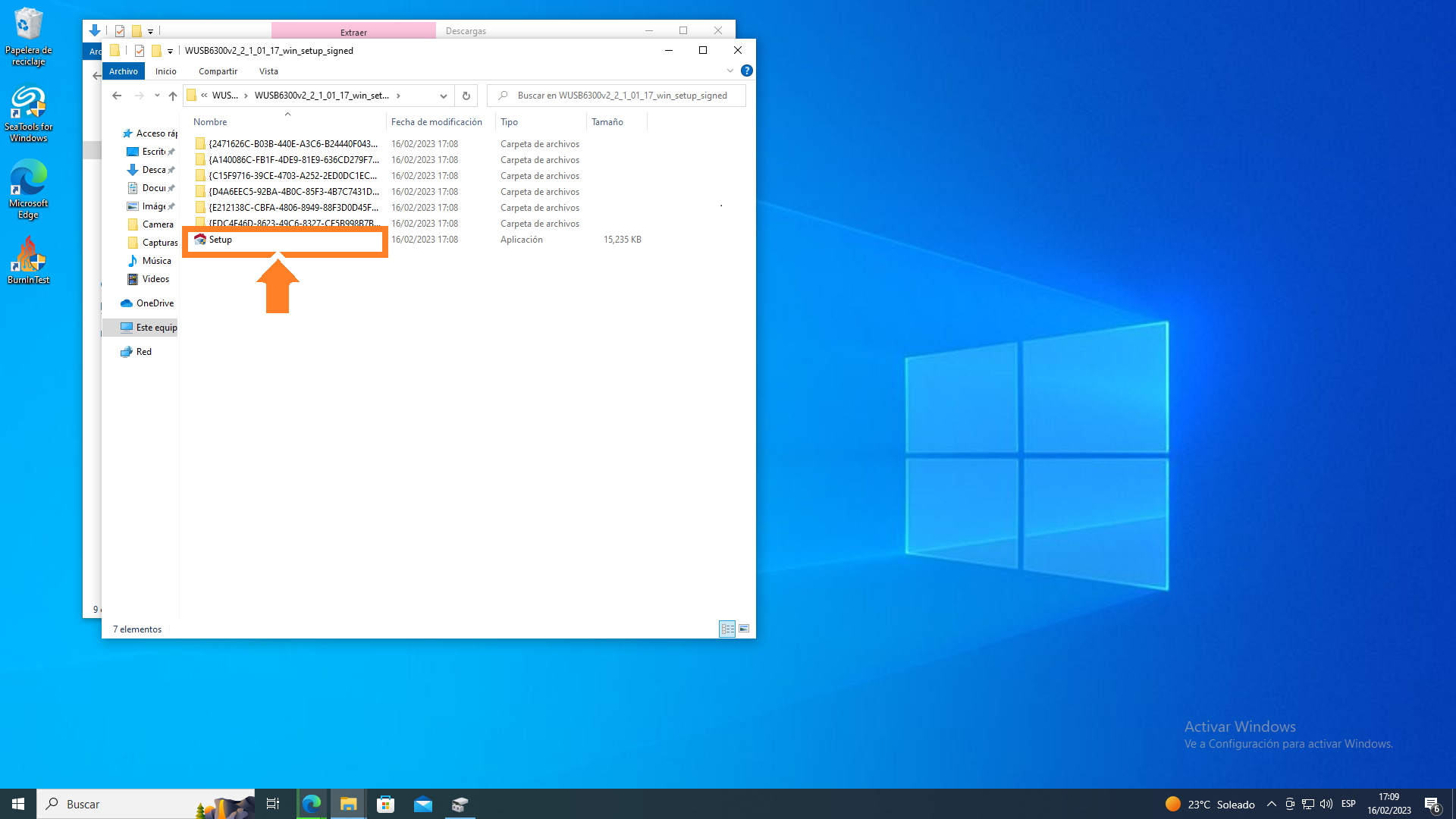Go up one folder level arrow
Image resolution: width=1456 pixels, height=819 pixels.
(173, 96)
